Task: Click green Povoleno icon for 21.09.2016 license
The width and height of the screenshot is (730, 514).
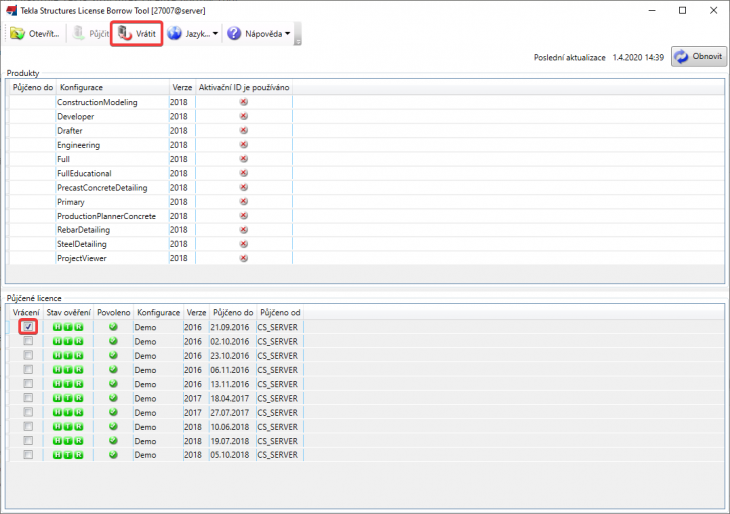Action: click(x=113, y=327)
